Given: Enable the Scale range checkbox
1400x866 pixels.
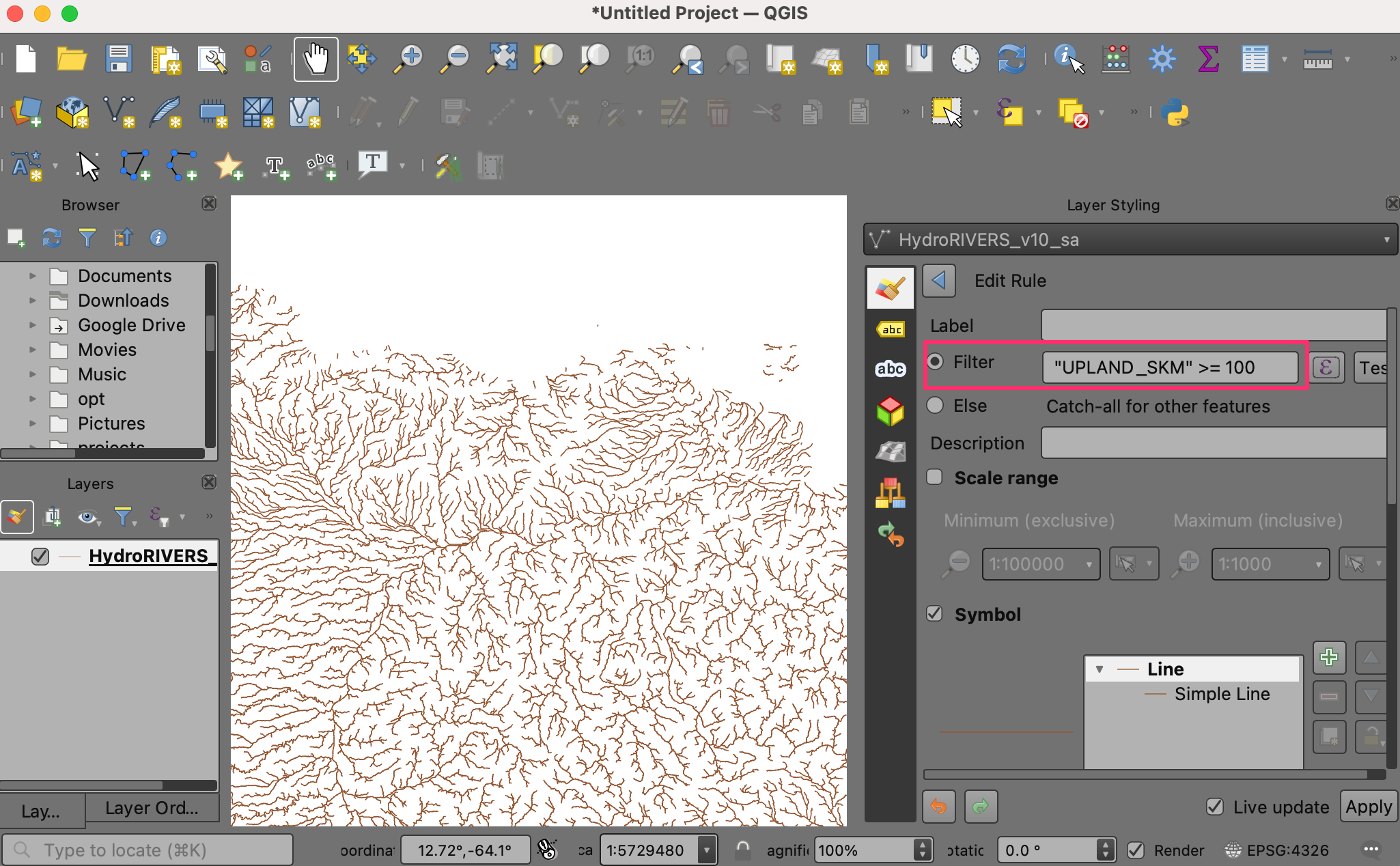Looking at the screenshot, I should point(935,477).
